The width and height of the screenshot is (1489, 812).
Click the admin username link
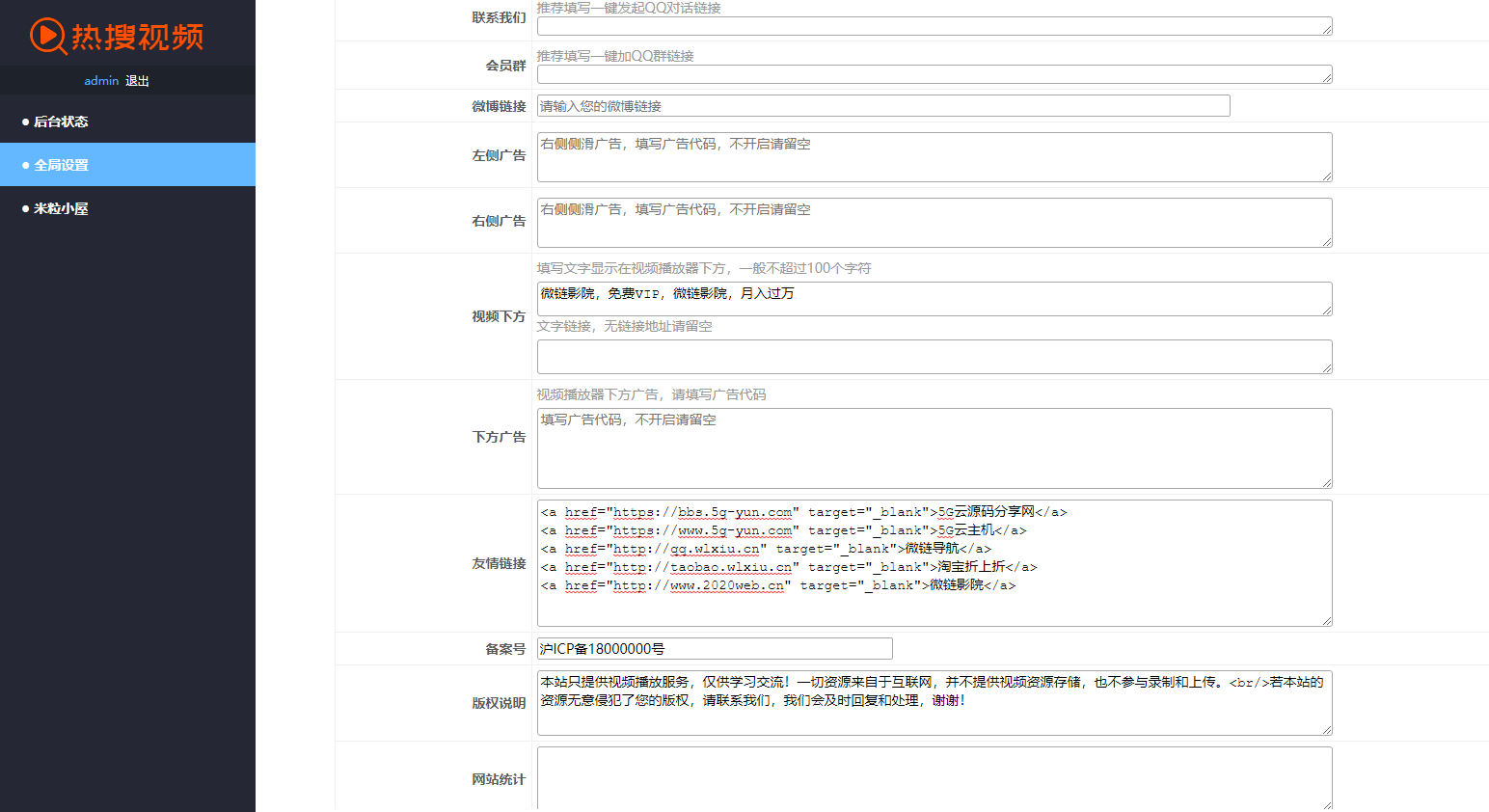coord(101,81)
